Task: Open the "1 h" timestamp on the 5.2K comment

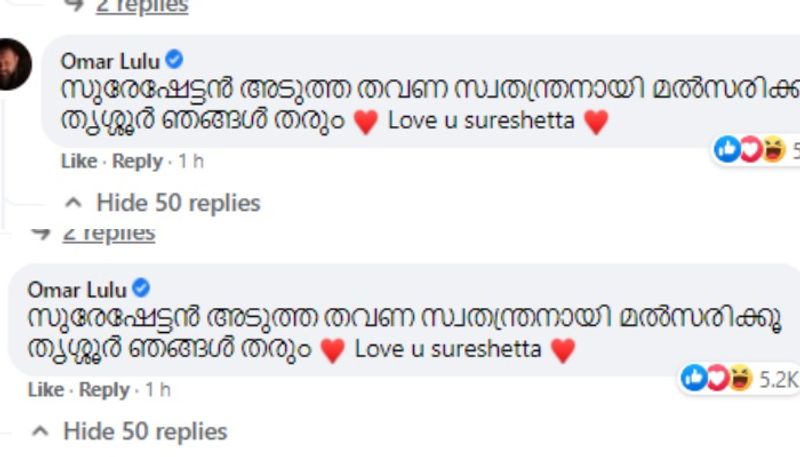Action: (x=158, y=389)
